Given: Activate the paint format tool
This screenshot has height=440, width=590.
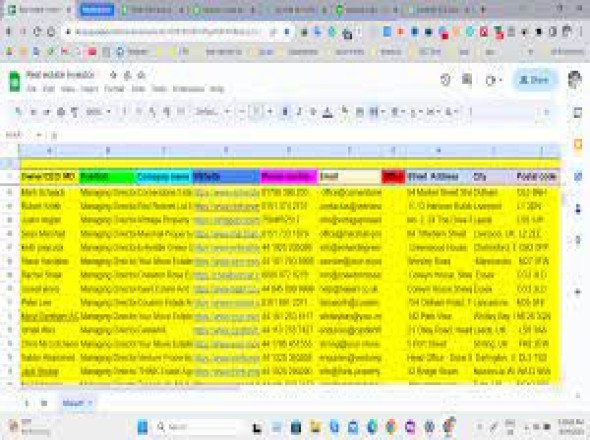Looking at the screenshot, I should (74, 112).
